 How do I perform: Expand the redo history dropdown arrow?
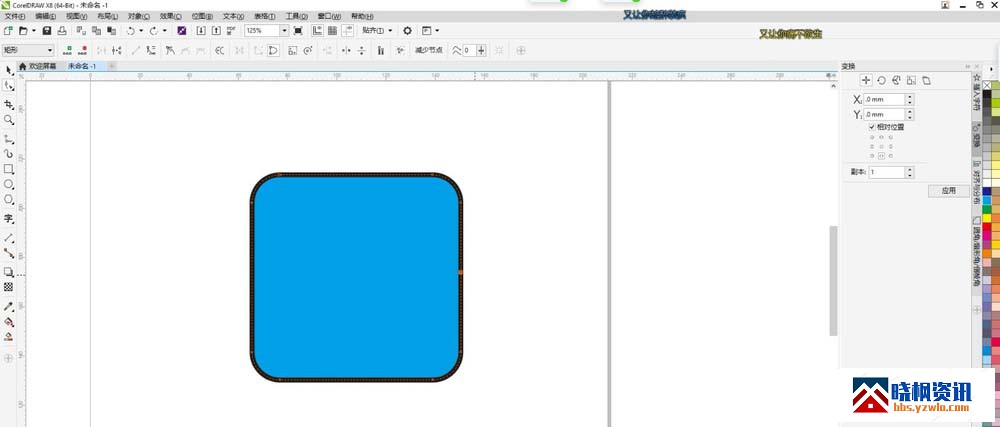click(165, 31)
